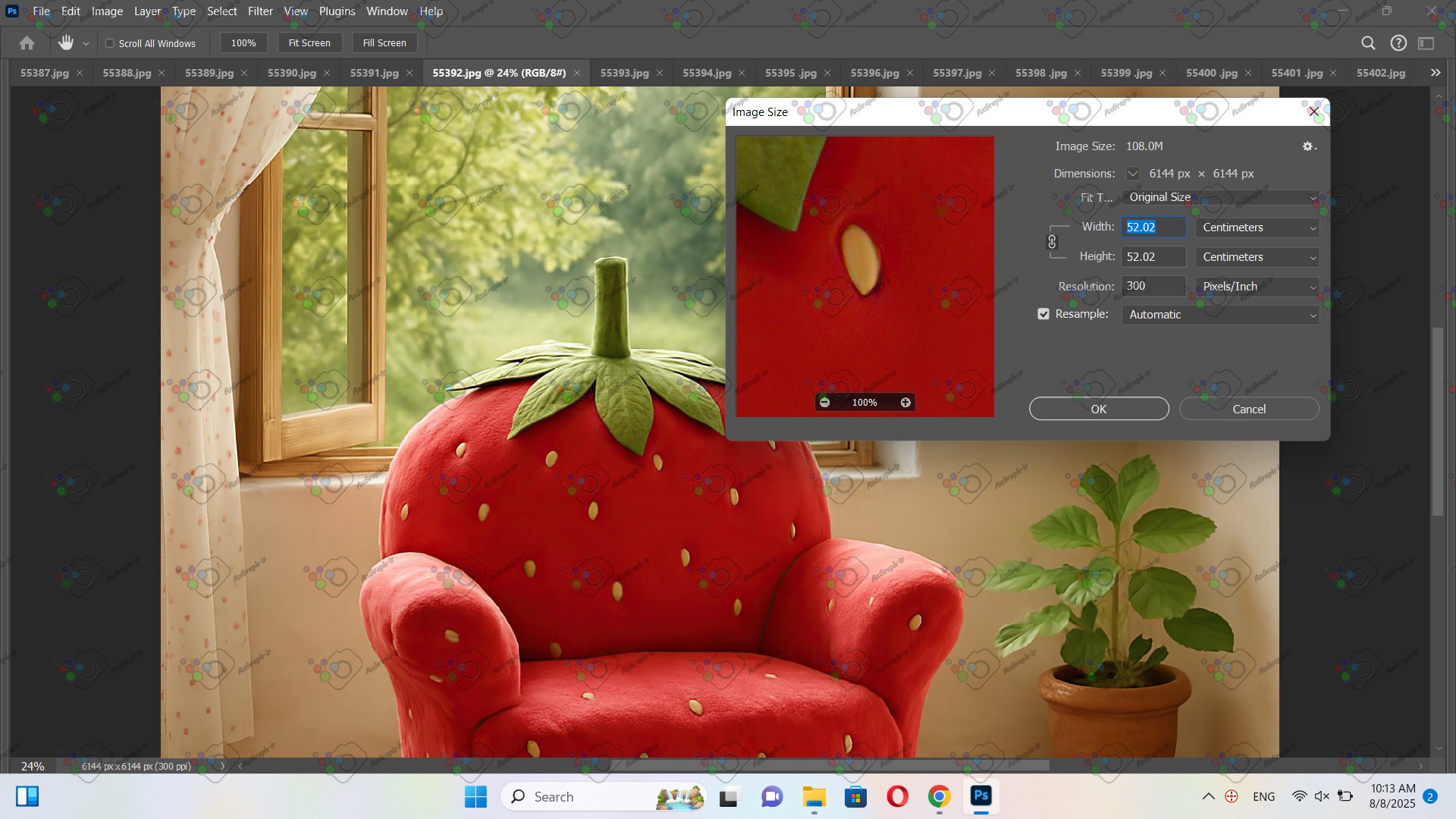This screenshot has height=819, width=1456.
Task: Zoom in preview with plus icon
Action: (905, 403)
